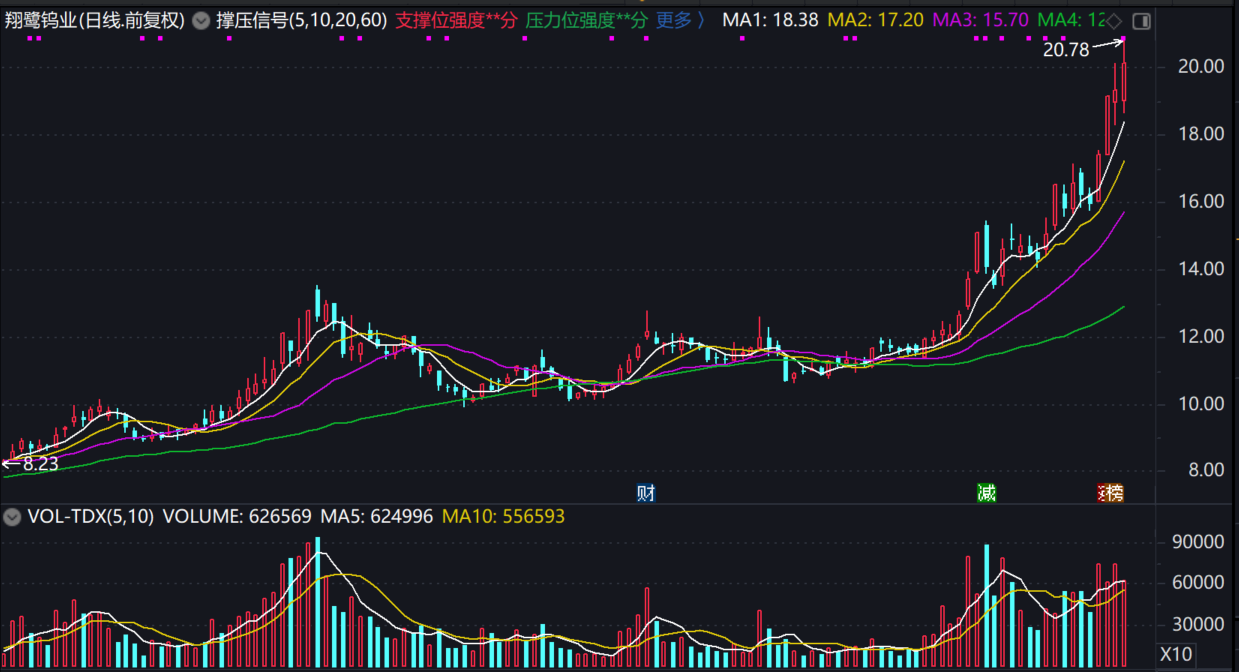Click the yellow MA10: 556593 volume label
Image resolution: width=1239 pixels, height=672 pixels.
point(504,517)
